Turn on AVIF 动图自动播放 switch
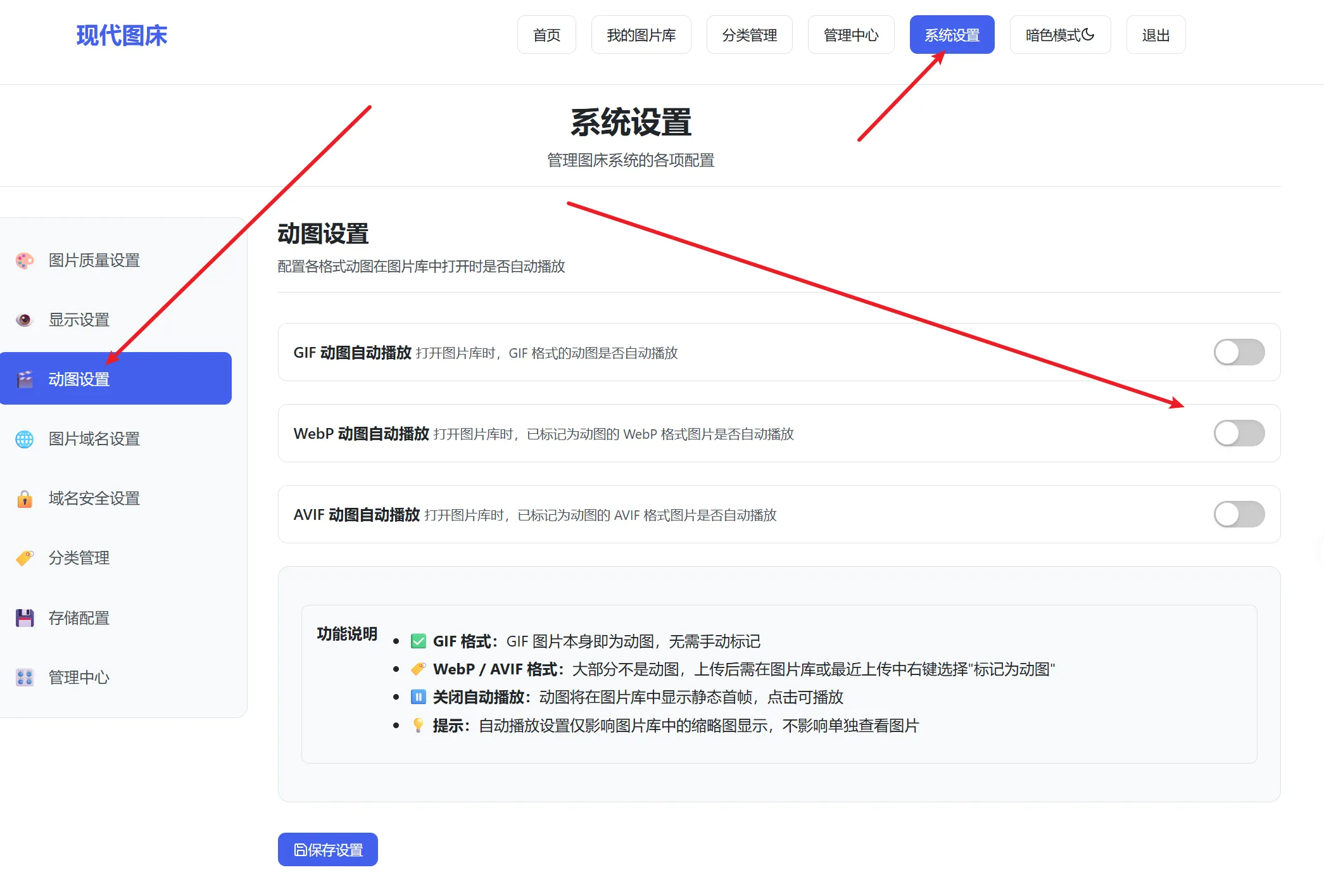 (1239, 514)
